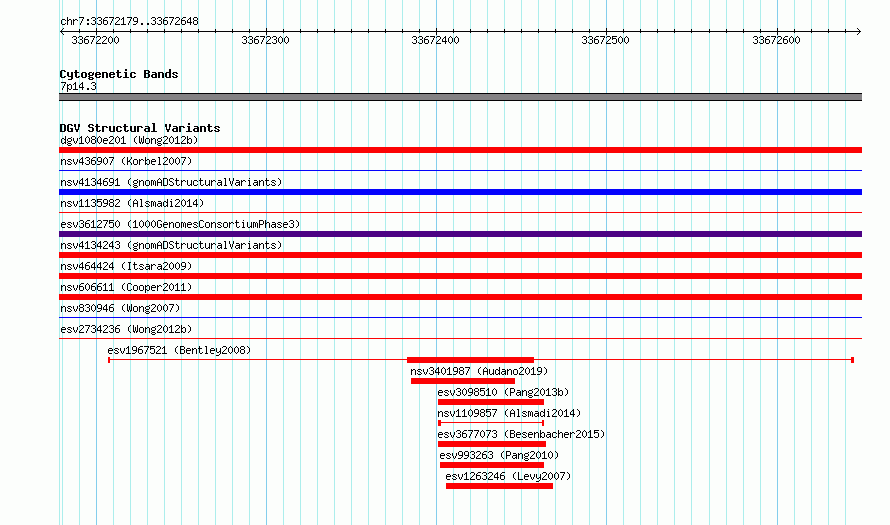Click the 33672600 ruler tick label
The width and height of the screenshot is (890, 525).
pyautogui.click(x=776, y=40)
